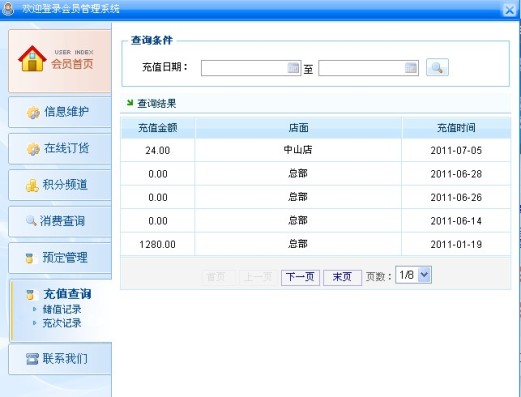This screenshot has height=397, width=521.
Task: Click the coins icon beside 积分频道
Action: (32, 186)
